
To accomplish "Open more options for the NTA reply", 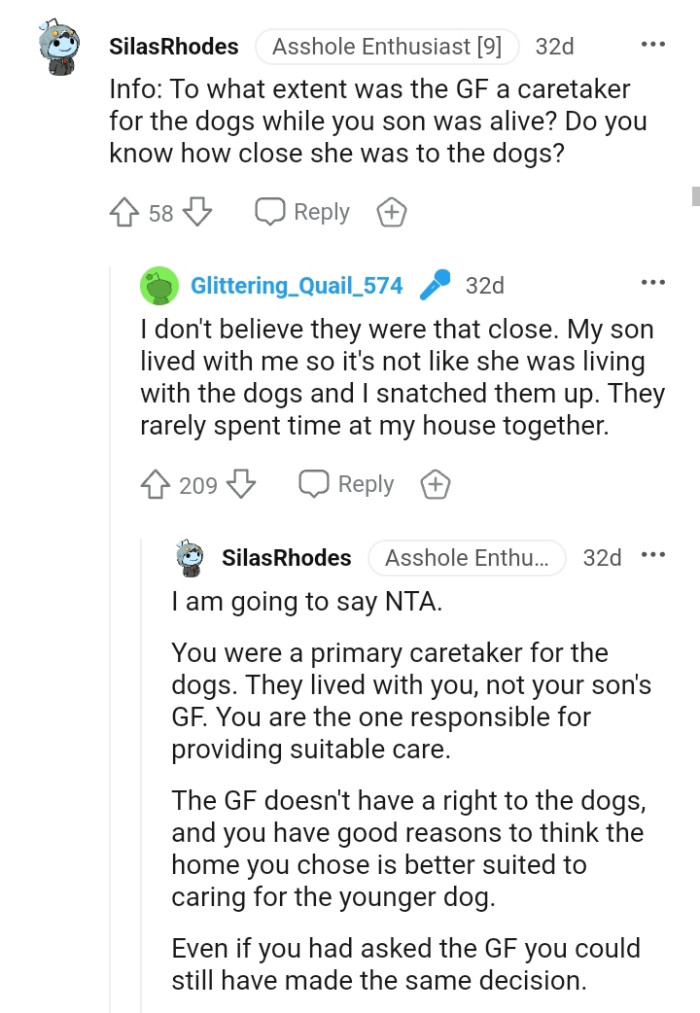I will coord(652,556).
